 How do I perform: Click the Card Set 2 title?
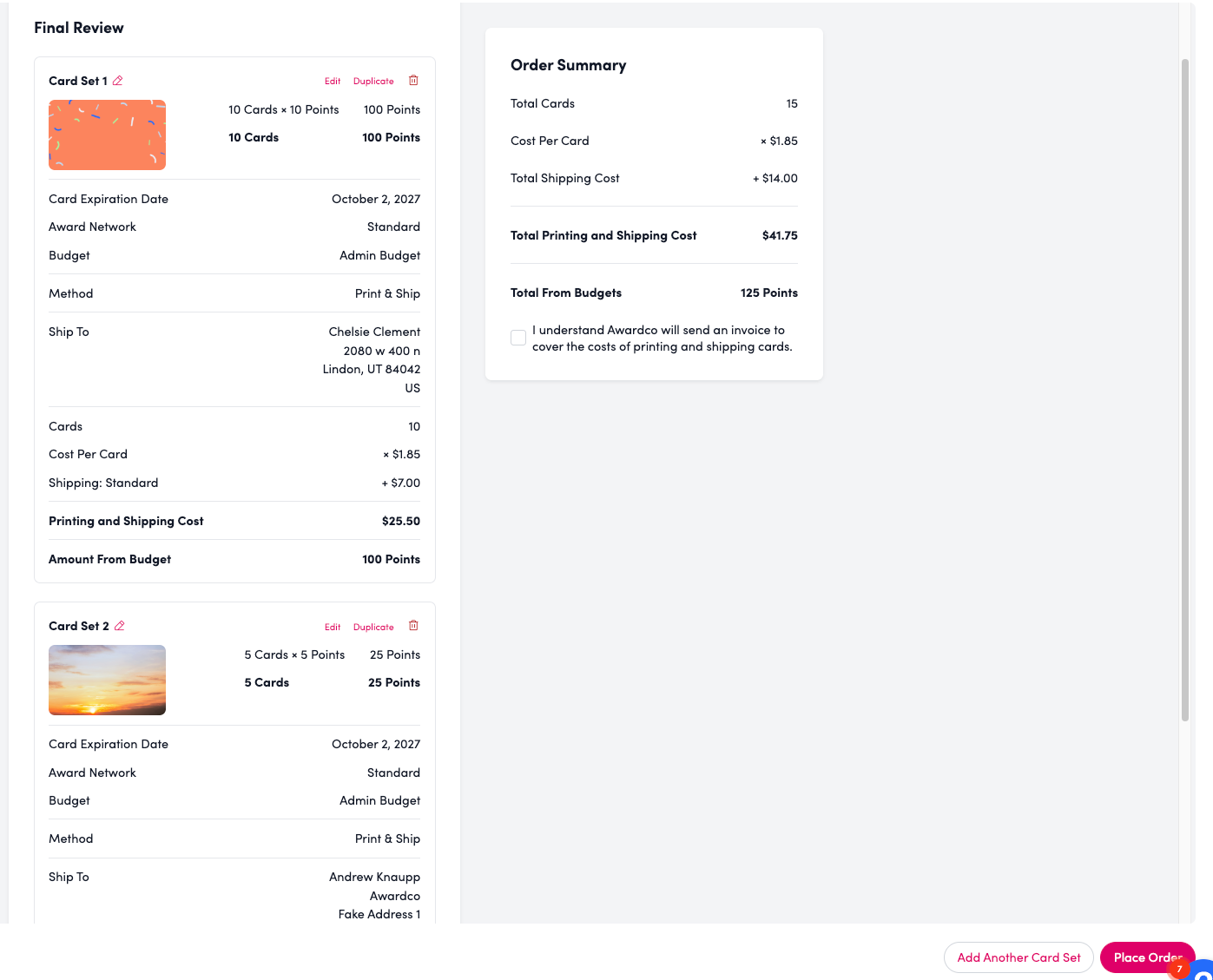pyautogui.click(x=79, y=626)
